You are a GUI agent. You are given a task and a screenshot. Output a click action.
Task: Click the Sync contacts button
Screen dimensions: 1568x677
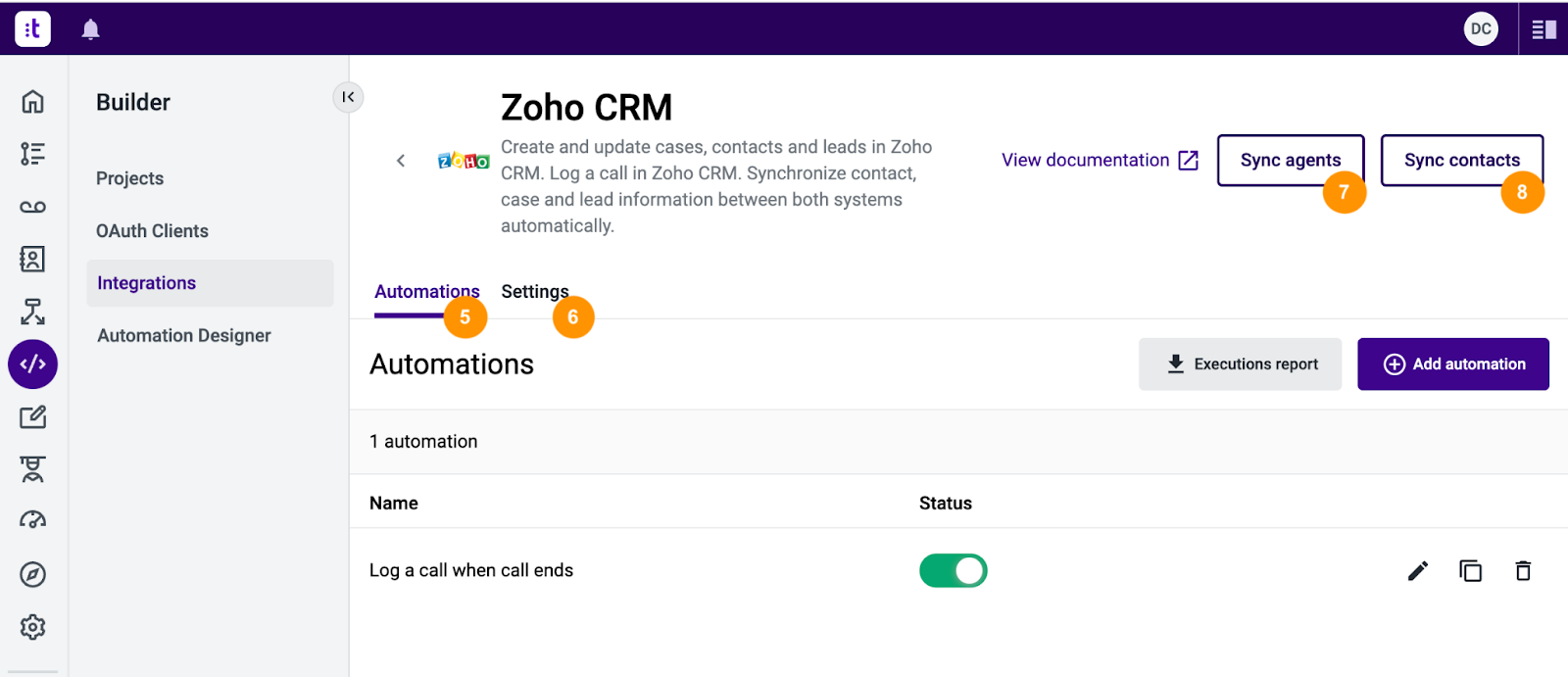tap(1462, 161)
